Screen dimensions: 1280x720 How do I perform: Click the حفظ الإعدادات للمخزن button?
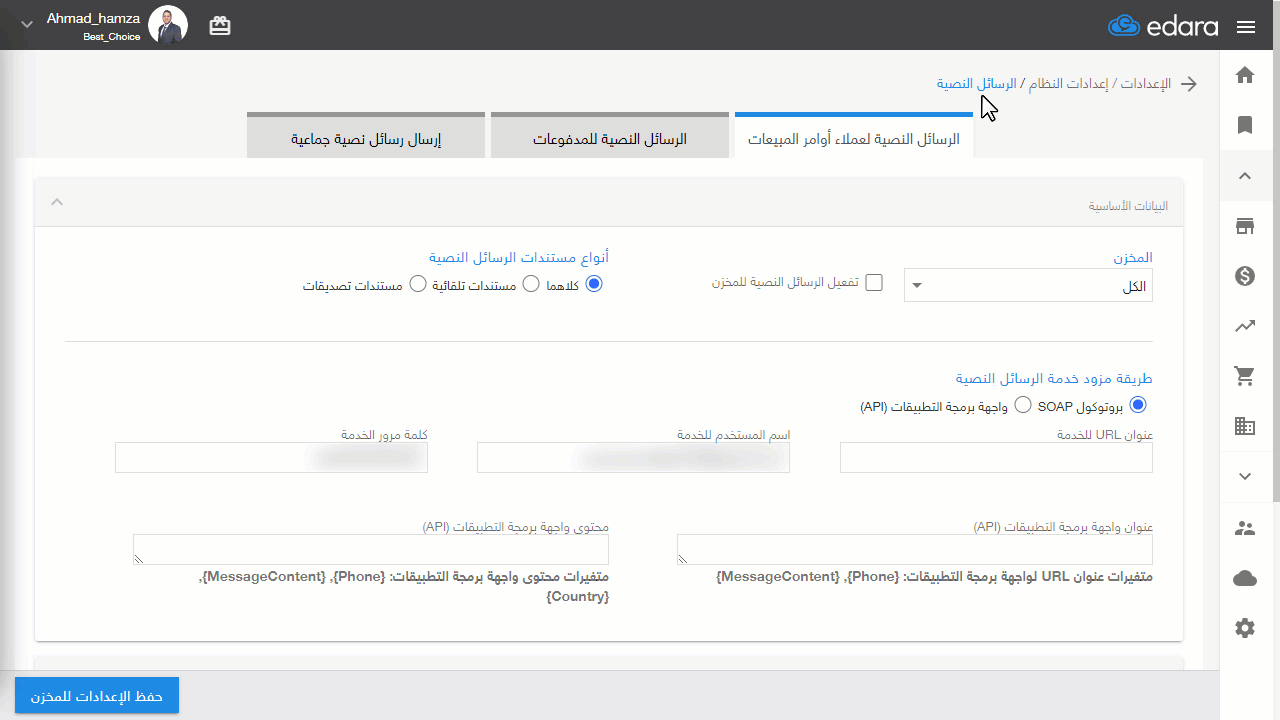point(97,696)
